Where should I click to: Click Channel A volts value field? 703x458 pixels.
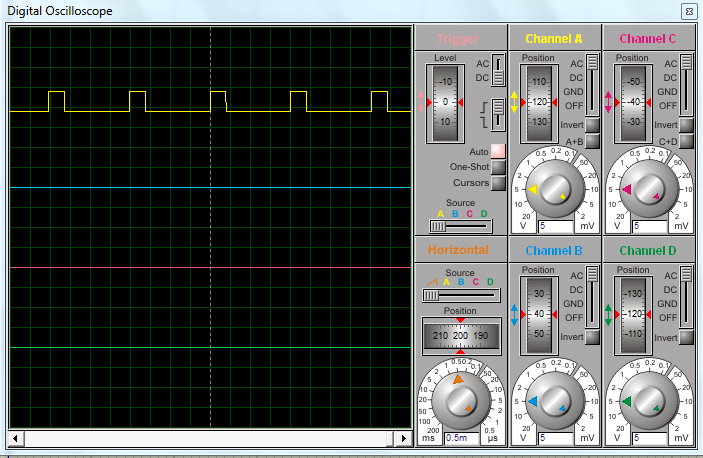[556, 226]
